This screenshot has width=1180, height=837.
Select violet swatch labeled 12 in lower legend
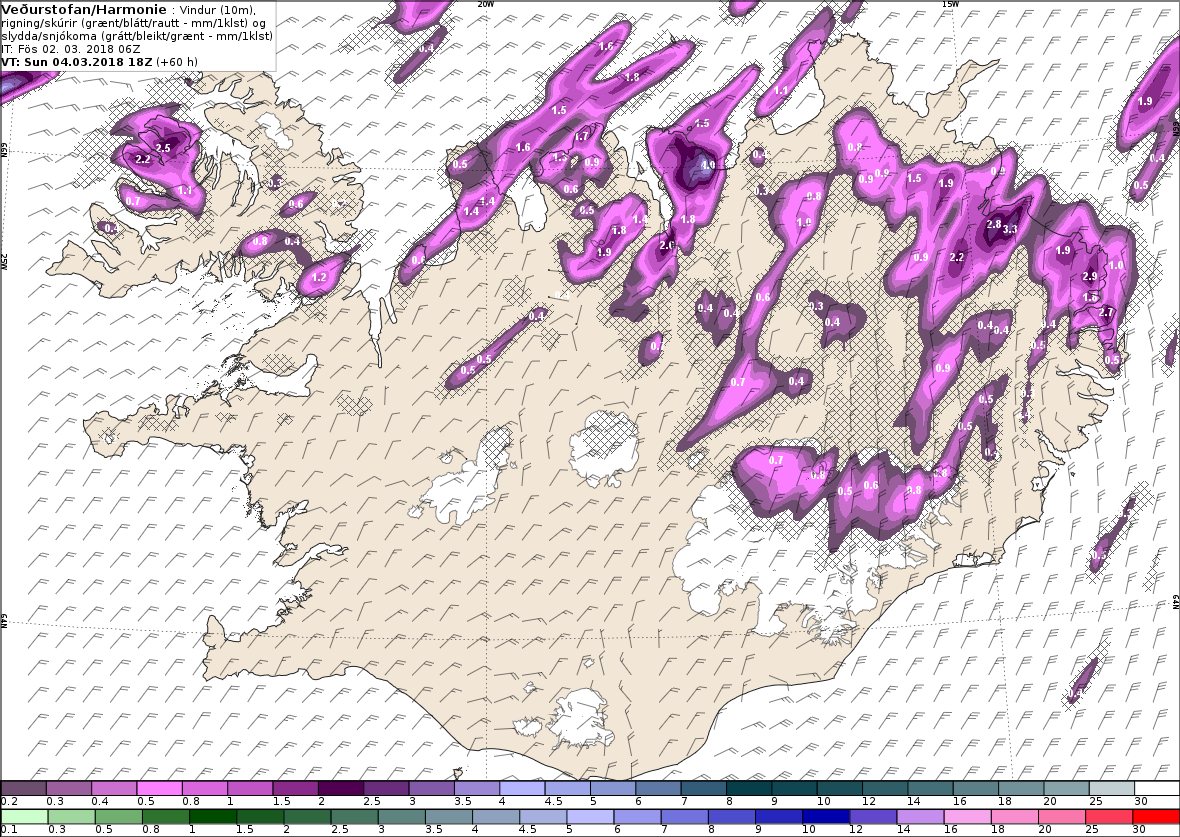pyautogui.click(x=873, y=817)
